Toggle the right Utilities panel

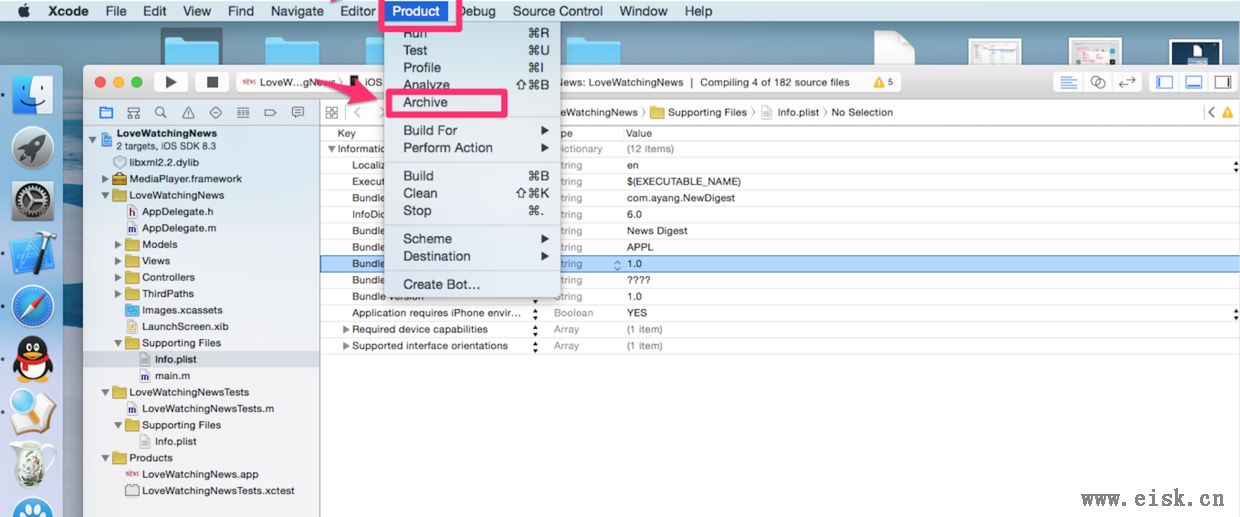pyautogui.click(x=1223, y=82)
